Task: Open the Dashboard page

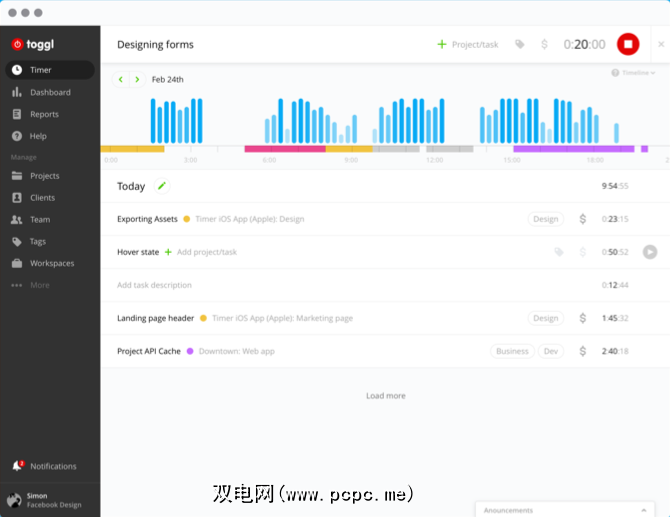Action: [x=50, y=92]
